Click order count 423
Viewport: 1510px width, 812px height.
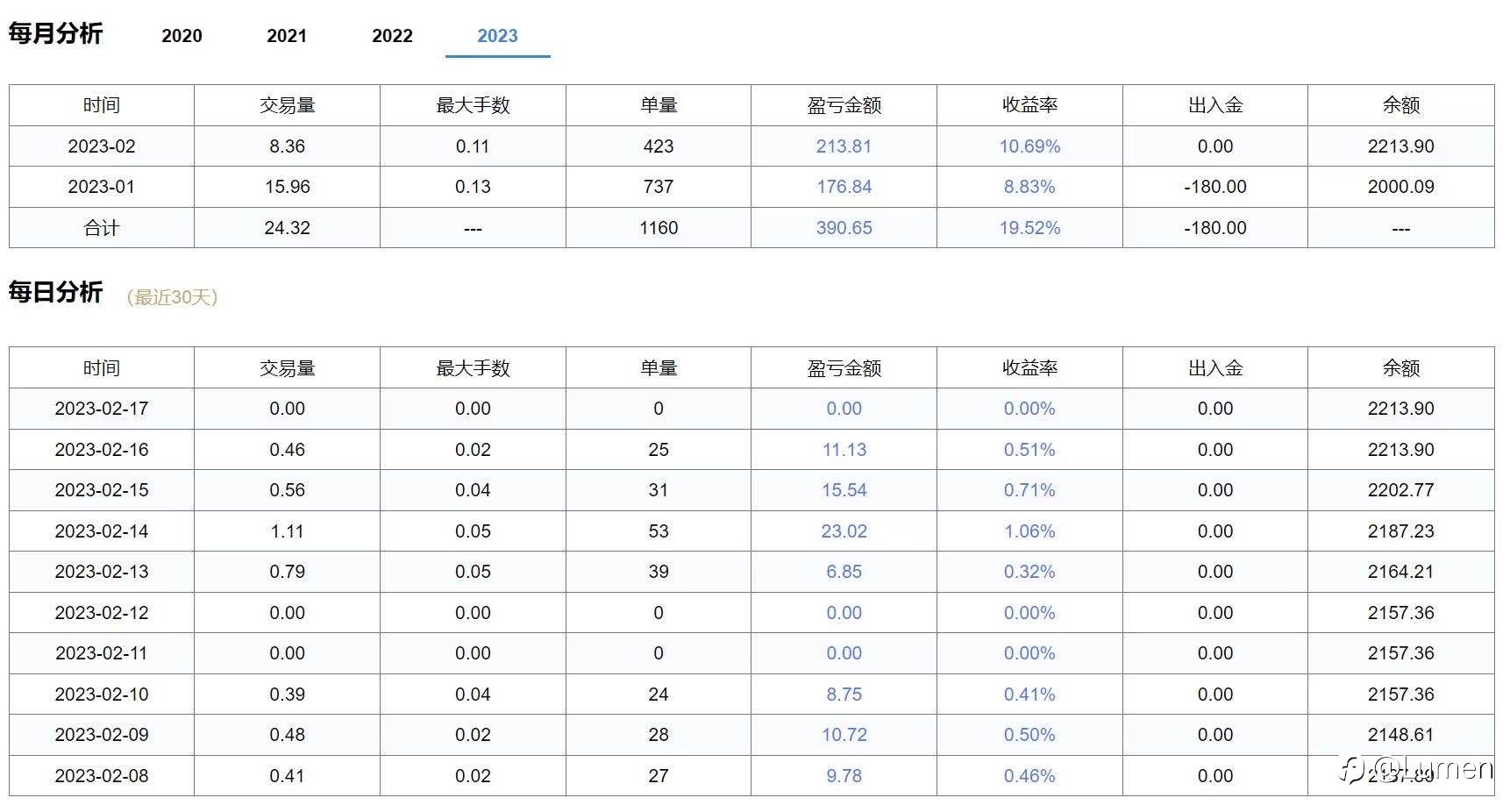pos(659,146)
